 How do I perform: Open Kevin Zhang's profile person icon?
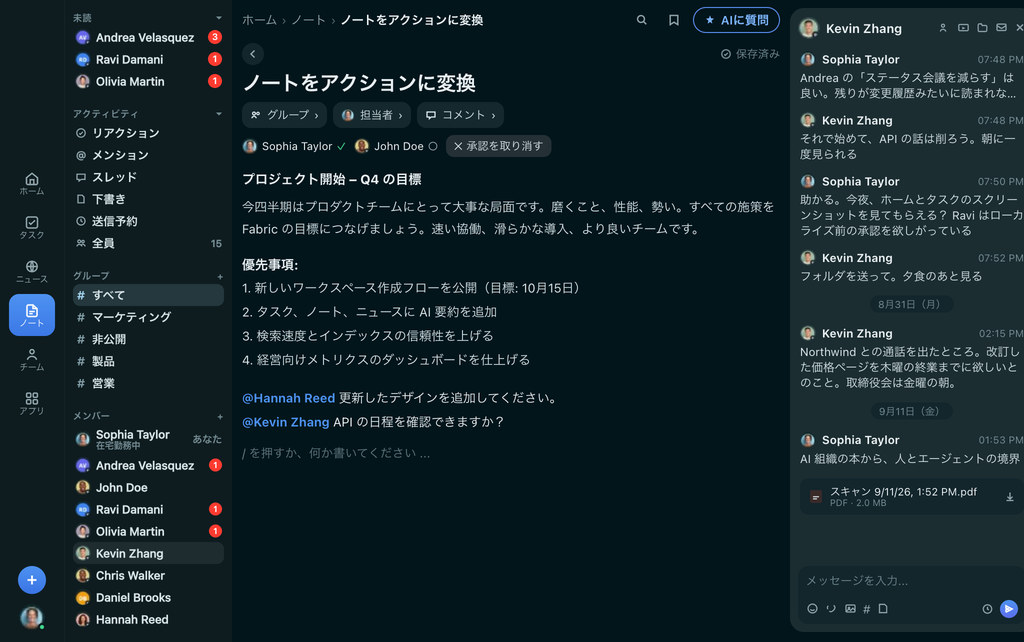pyautogui.click(x=942, y=28)
